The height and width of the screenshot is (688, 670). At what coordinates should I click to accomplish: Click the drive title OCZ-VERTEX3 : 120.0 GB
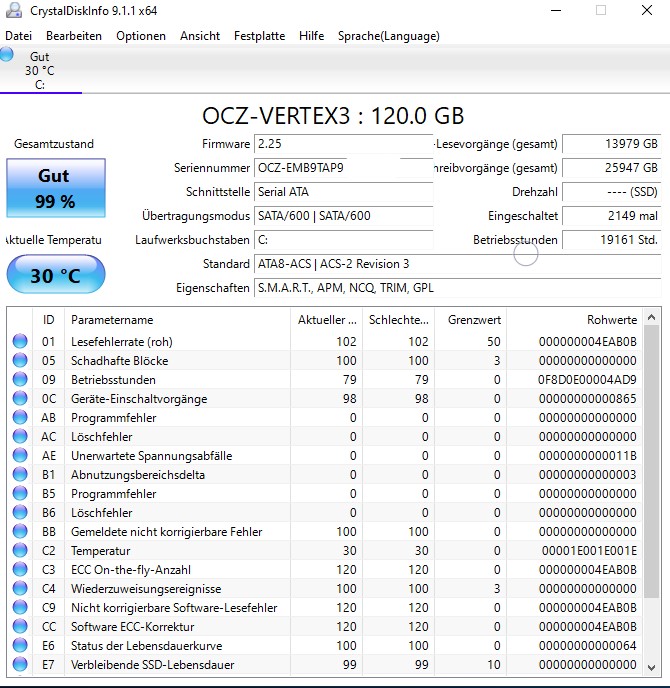pyautogui.click(x=333, y=116)
